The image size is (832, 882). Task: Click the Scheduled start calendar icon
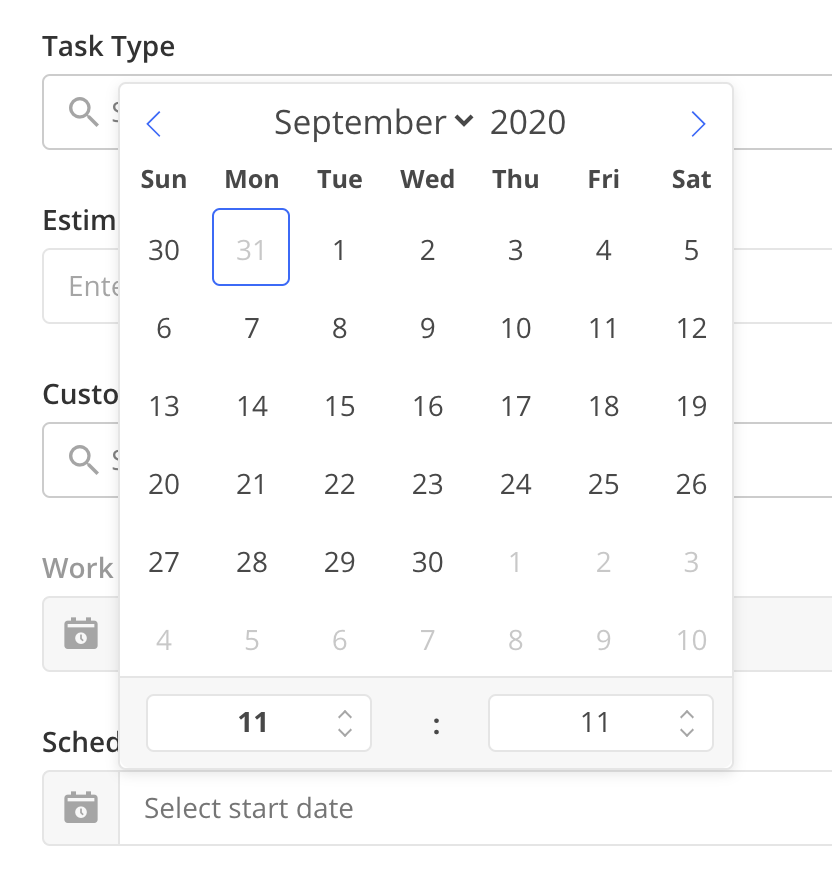tap(81, 808)
